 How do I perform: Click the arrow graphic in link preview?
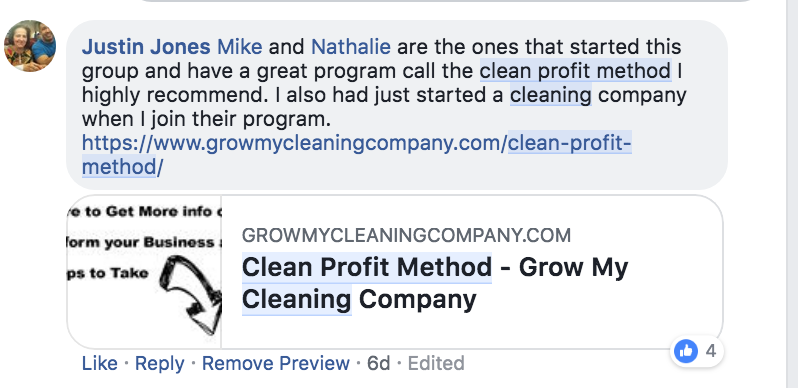(x=191, y=294)
